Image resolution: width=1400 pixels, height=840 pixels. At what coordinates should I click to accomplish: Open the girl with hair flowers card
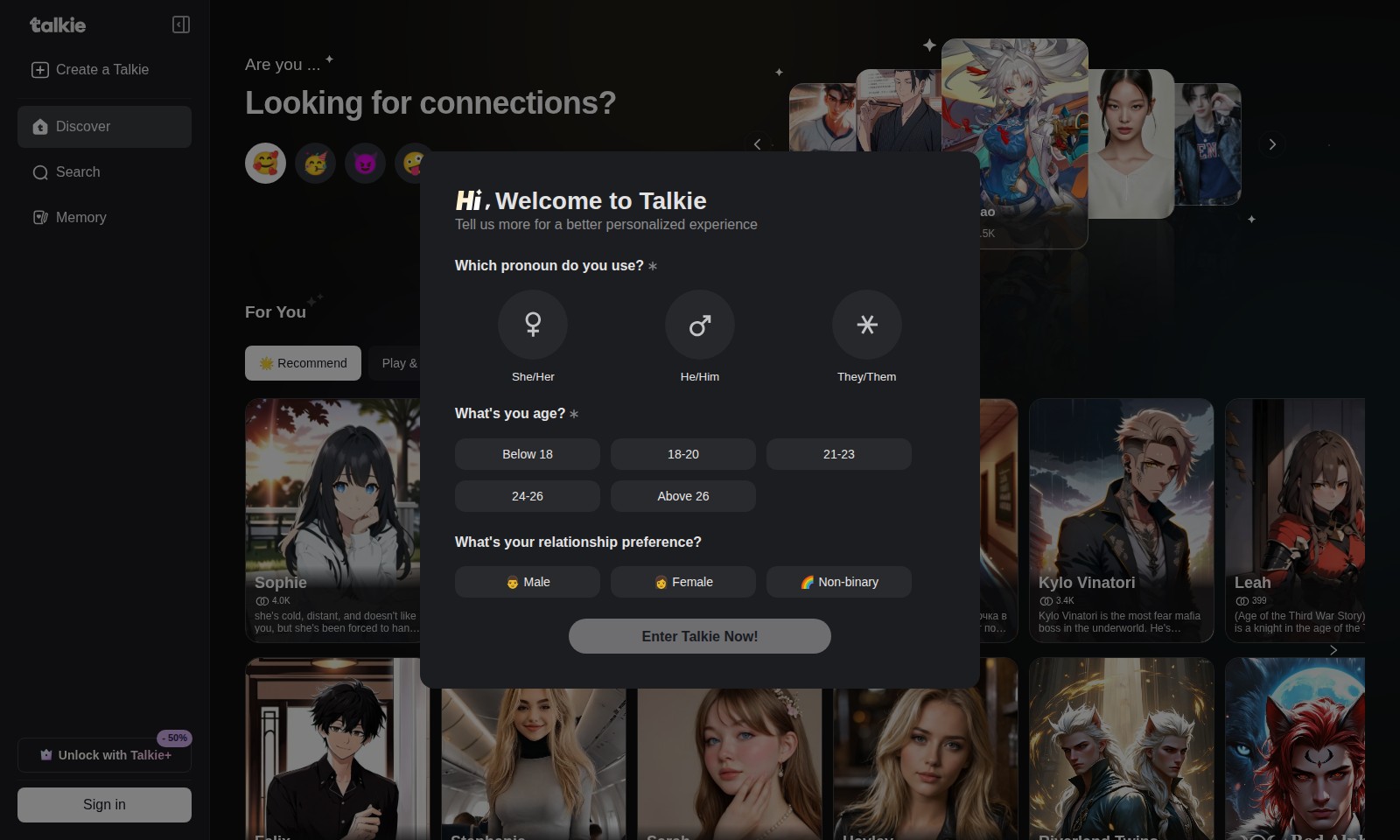(730, 763)
